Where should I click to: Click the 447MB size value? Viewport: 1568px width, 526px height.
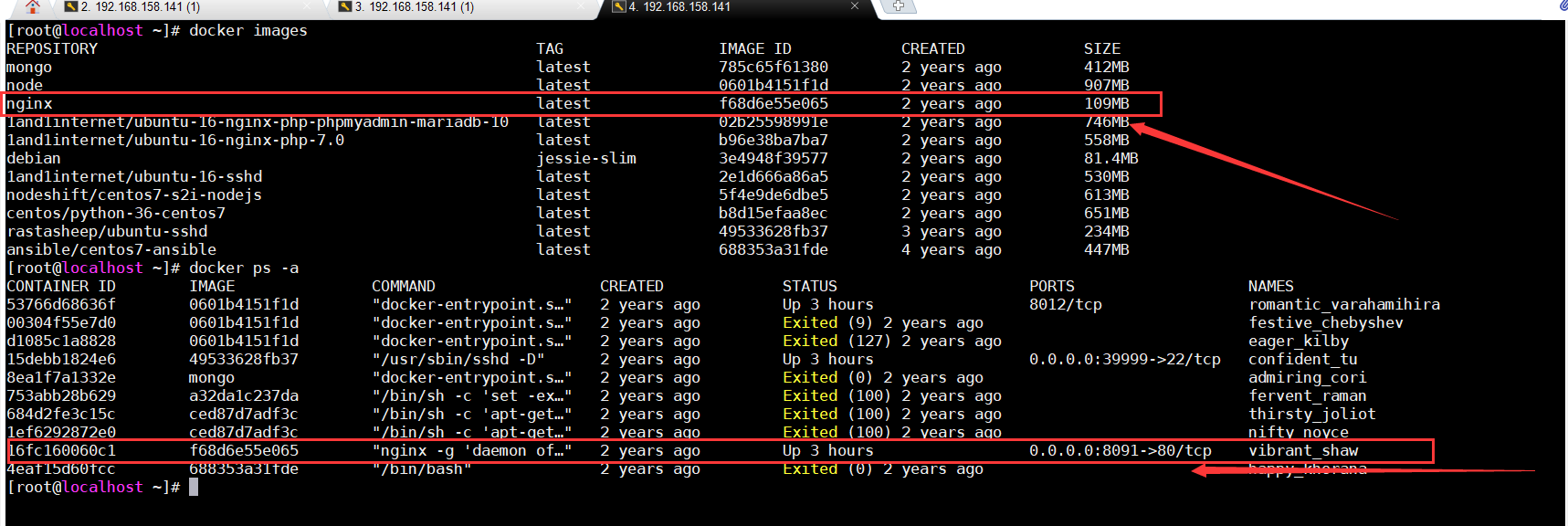tap(1107, 250)
